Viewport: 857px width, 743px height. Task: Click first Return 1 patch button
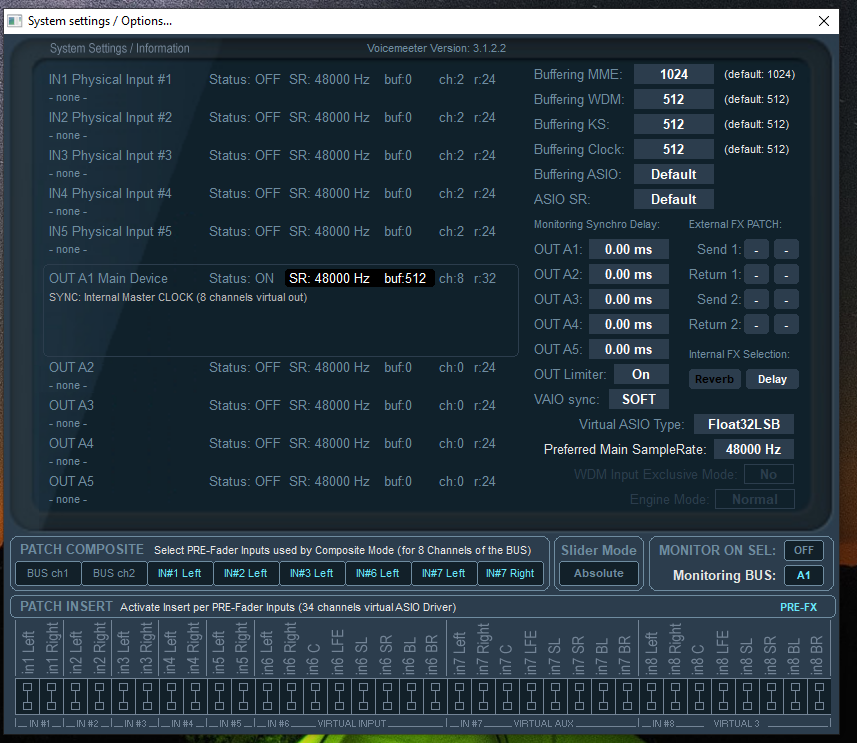point(756,275)
